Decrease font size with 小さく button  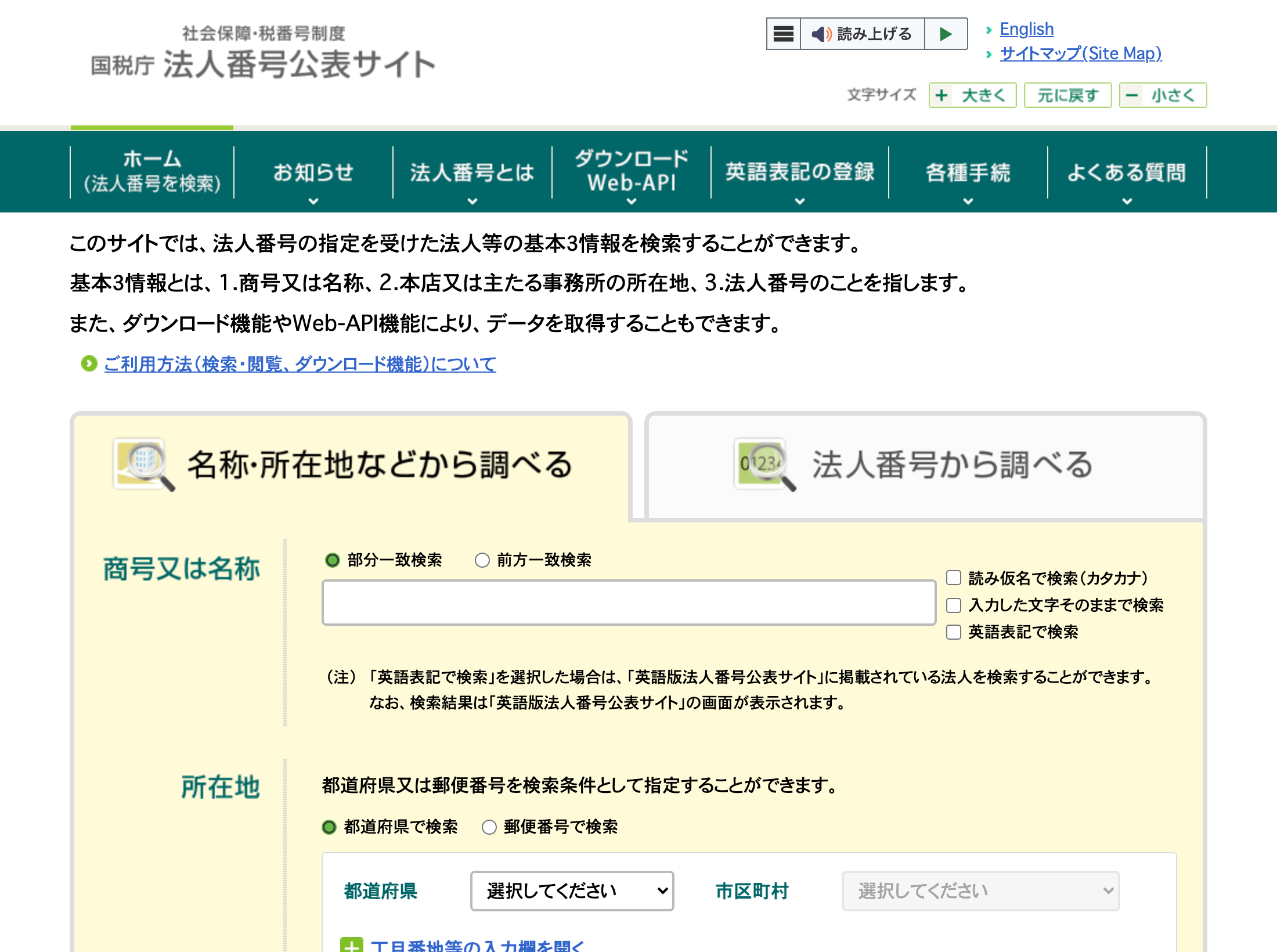tap(1163, 95)
